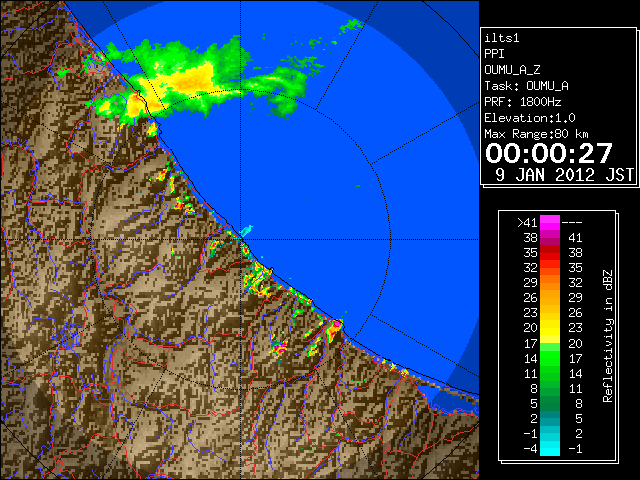Image resolution: width=640 pixels, height=480 pixels.
Task: Click the '9 JAN 2012 JST' date
Action: [x=564, y=175]
